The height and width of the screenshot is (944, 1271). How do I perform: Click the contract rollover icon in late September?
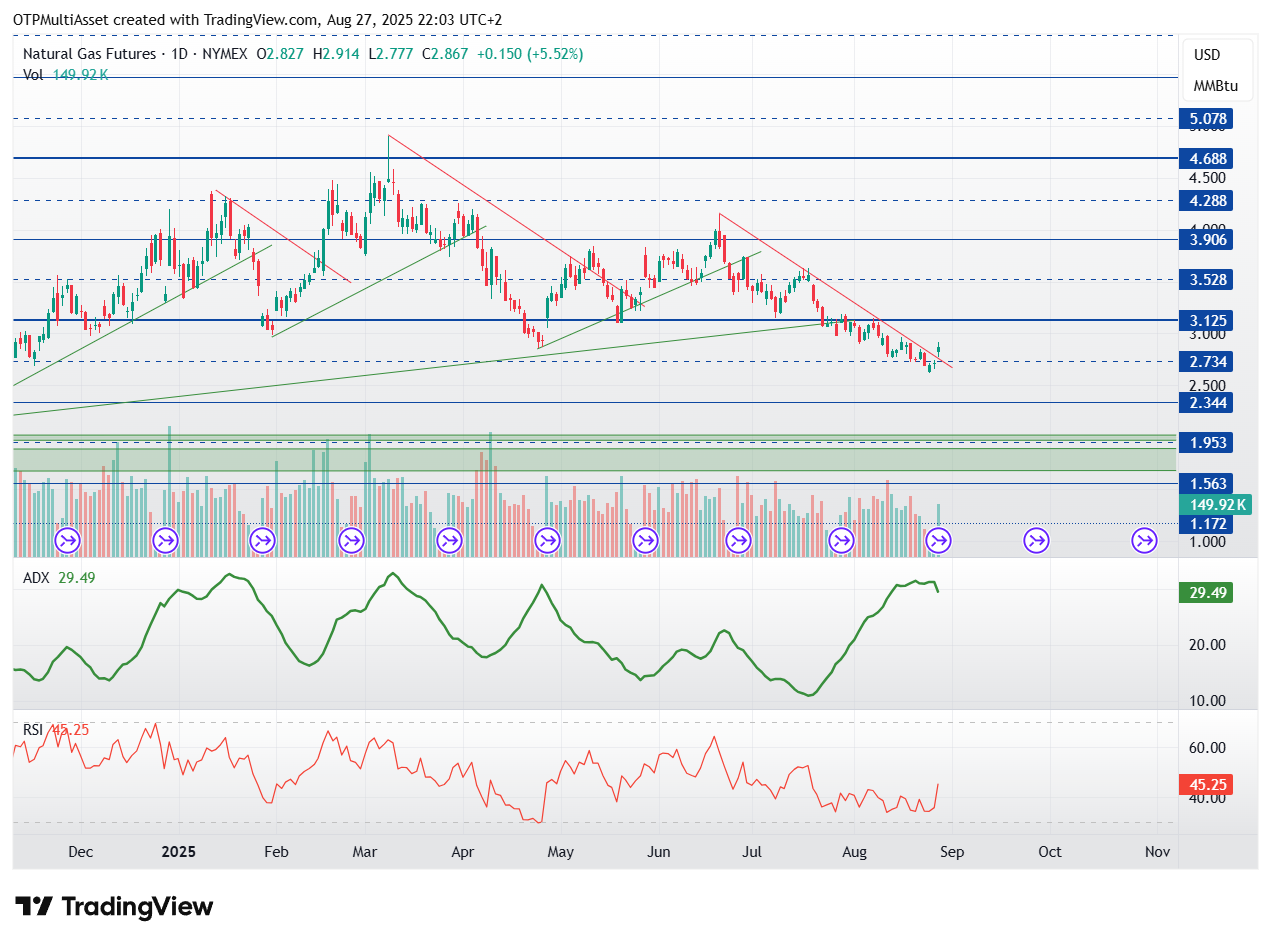click(1036, 541)
